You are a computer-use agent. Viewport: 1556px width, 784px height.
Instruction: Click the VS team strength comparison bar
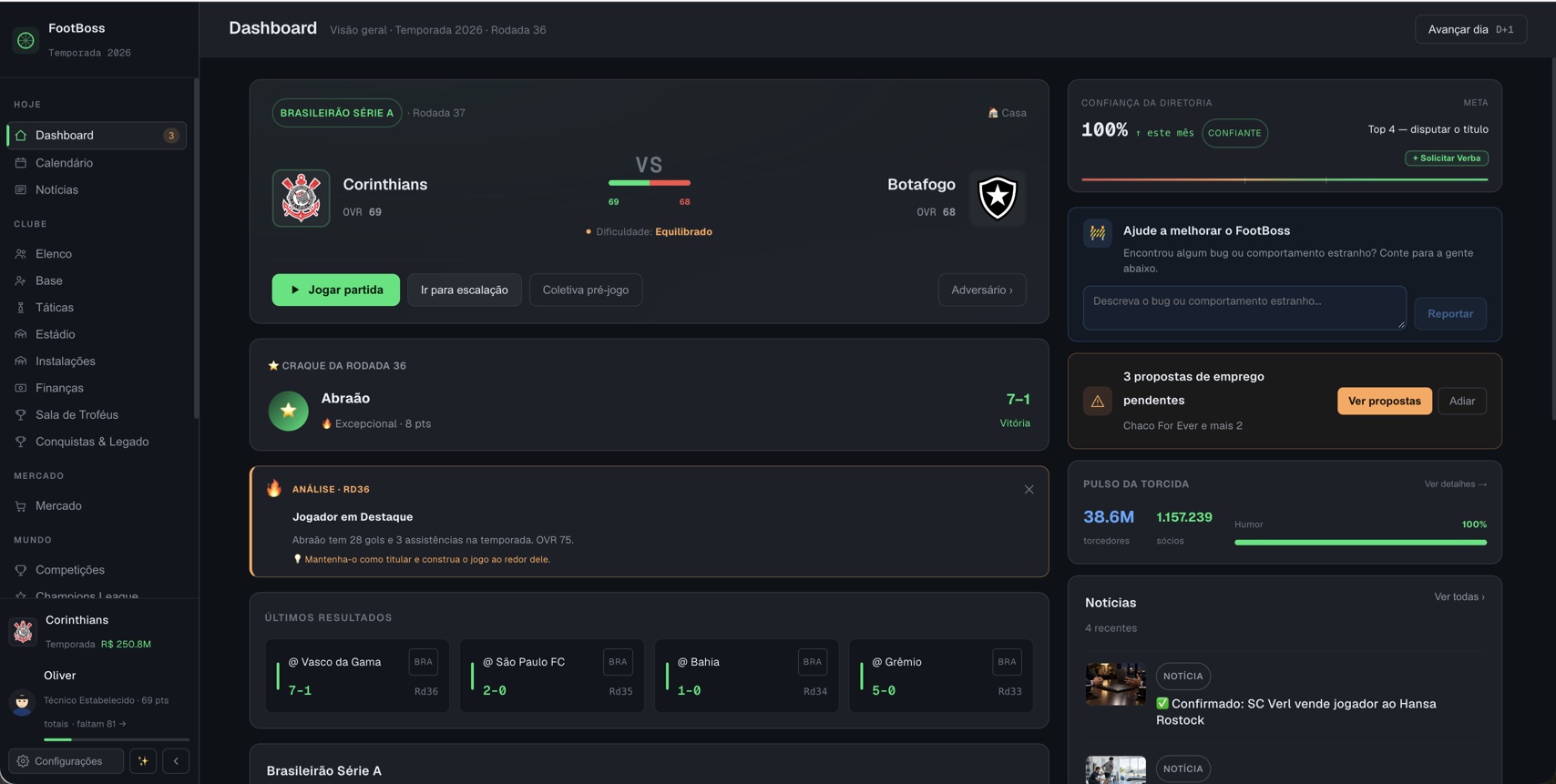[x=649, y=183]
